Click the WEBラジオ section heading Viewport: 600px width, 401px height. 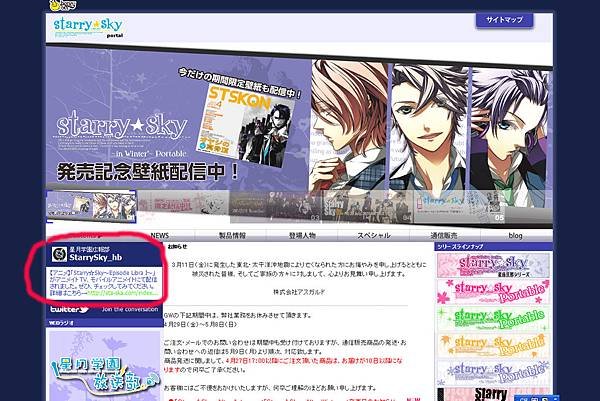[x=61, y=323]
